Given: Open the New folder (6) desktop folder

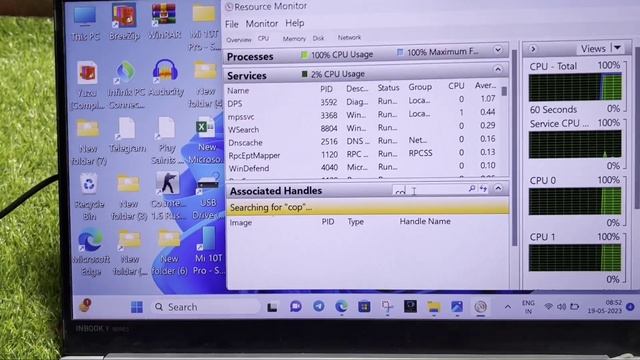Looking at the screenshot, I should pyautogui.click(x=169, y=253).
